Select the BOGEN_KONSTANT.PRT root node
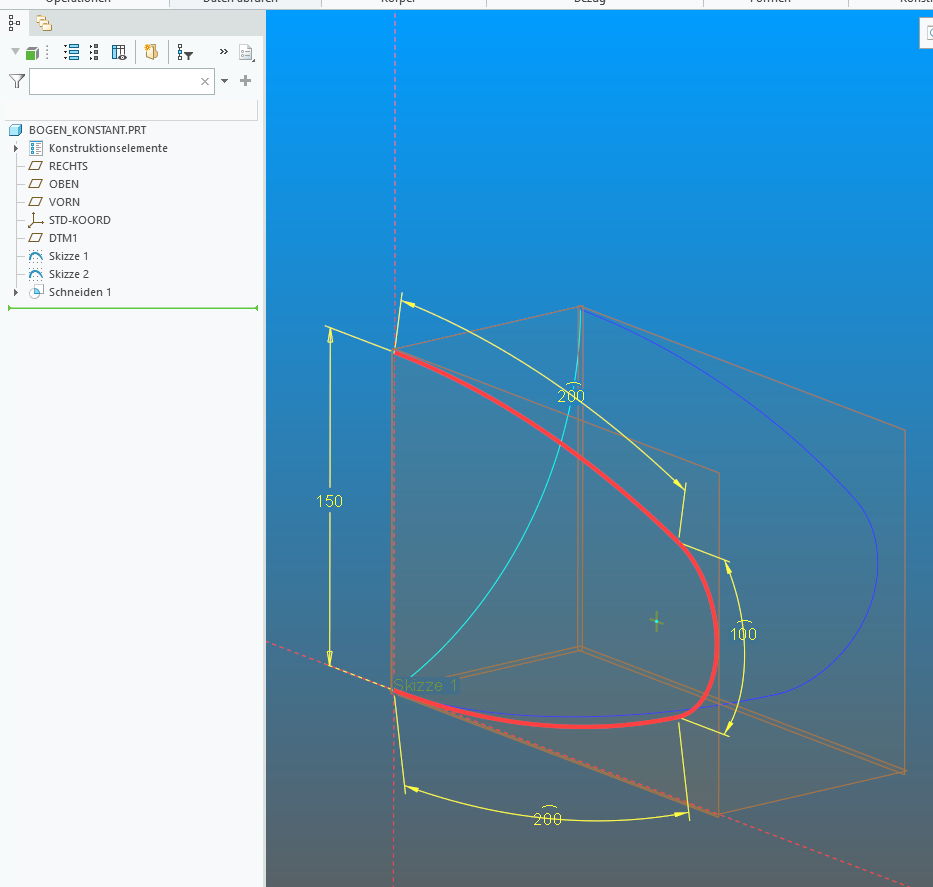The image size is (933, 887). (87, 130)
